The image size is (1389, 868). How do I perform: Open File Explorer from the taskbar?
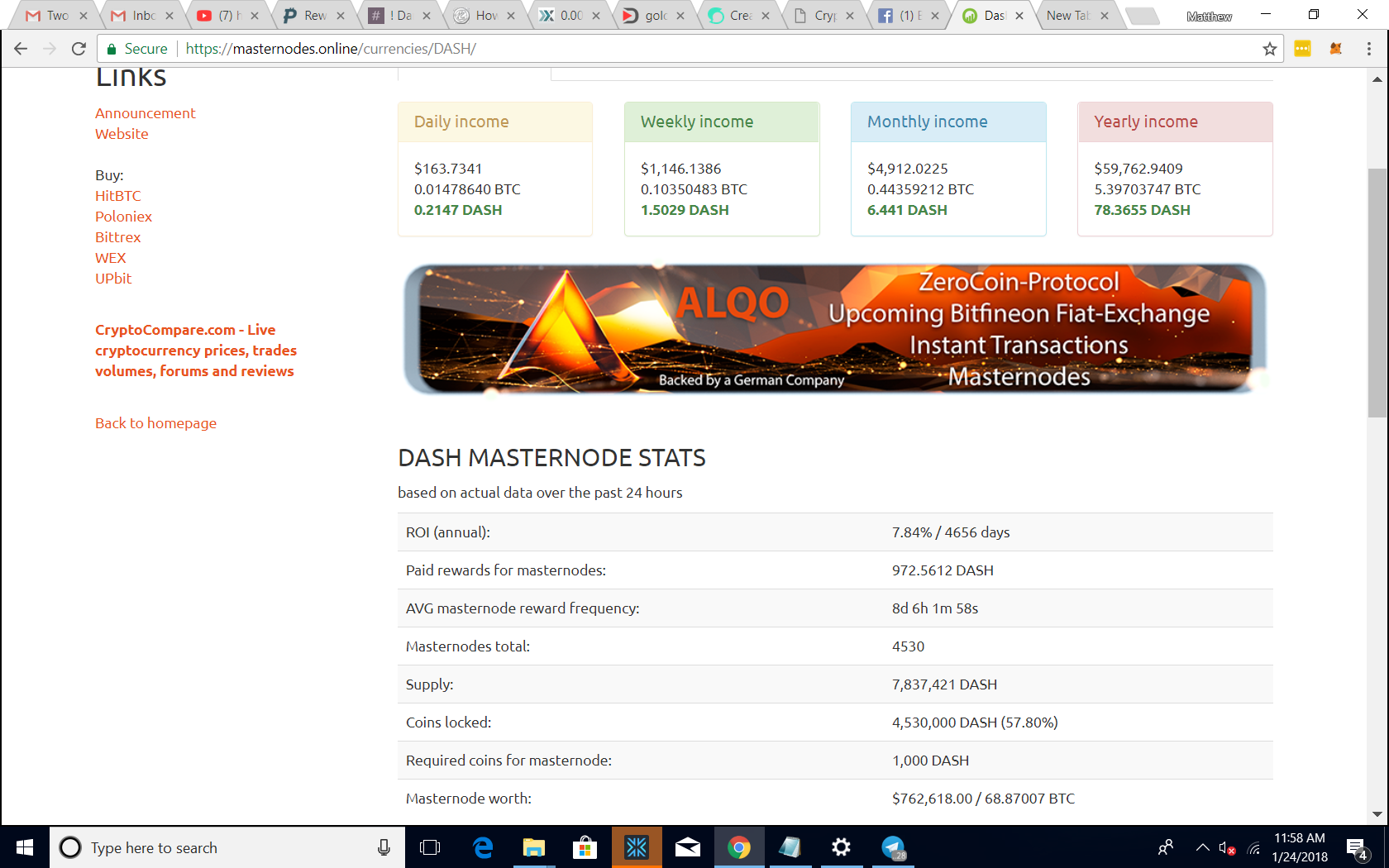pos(534,847)
